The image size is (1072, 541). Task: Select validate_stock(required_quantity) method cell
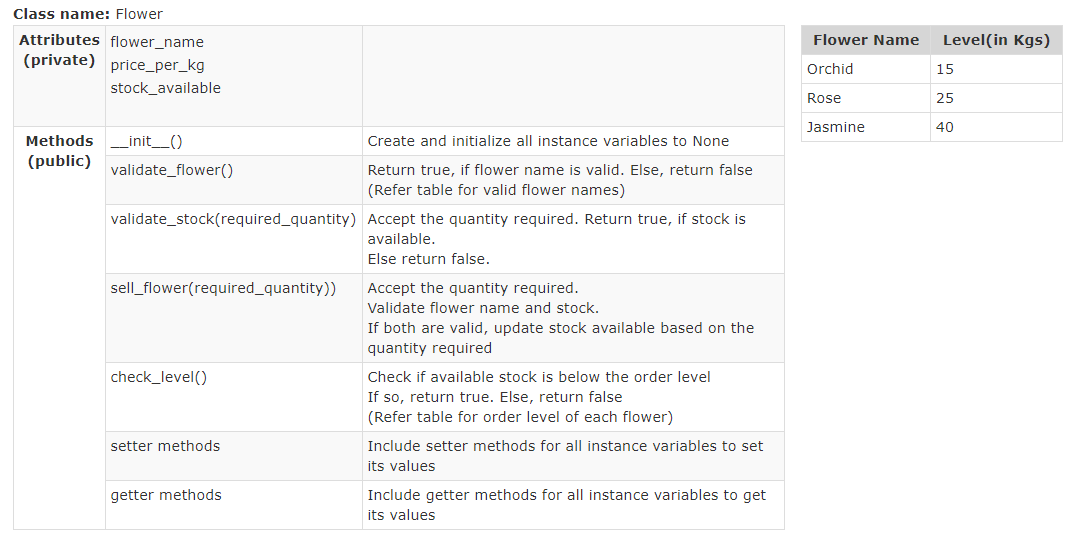pos(234,239)
